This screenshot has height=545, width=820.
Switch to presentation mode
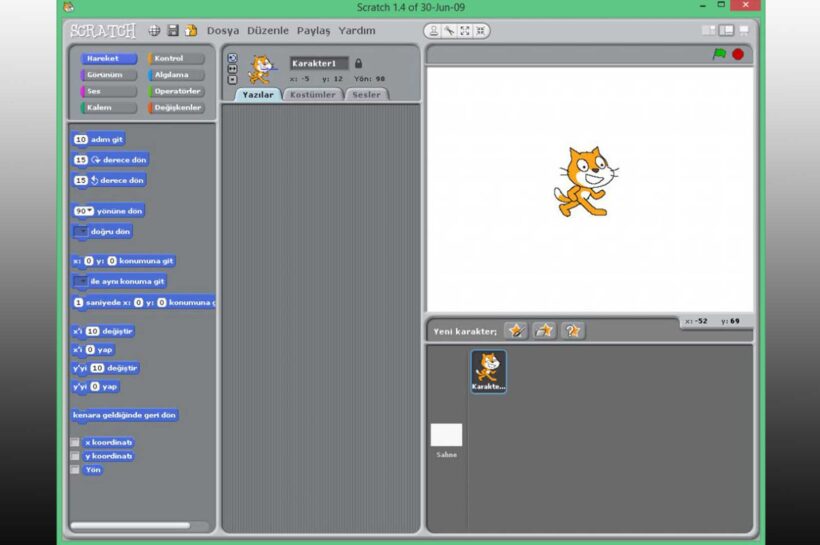(x=744, y=30)
